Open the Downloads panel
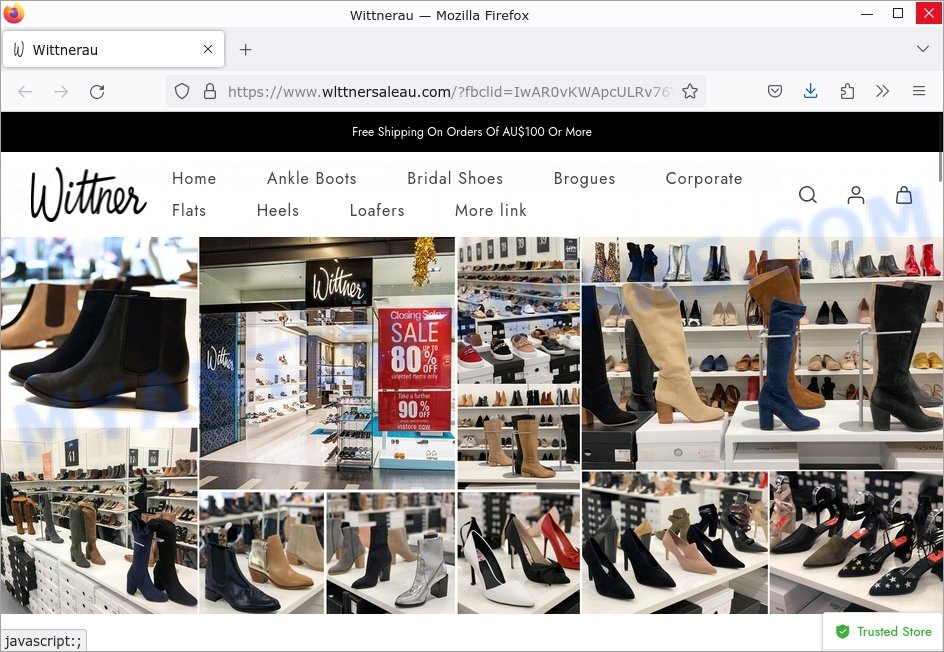The height and width of the screenshot is (652, 944). click(810, 92)
